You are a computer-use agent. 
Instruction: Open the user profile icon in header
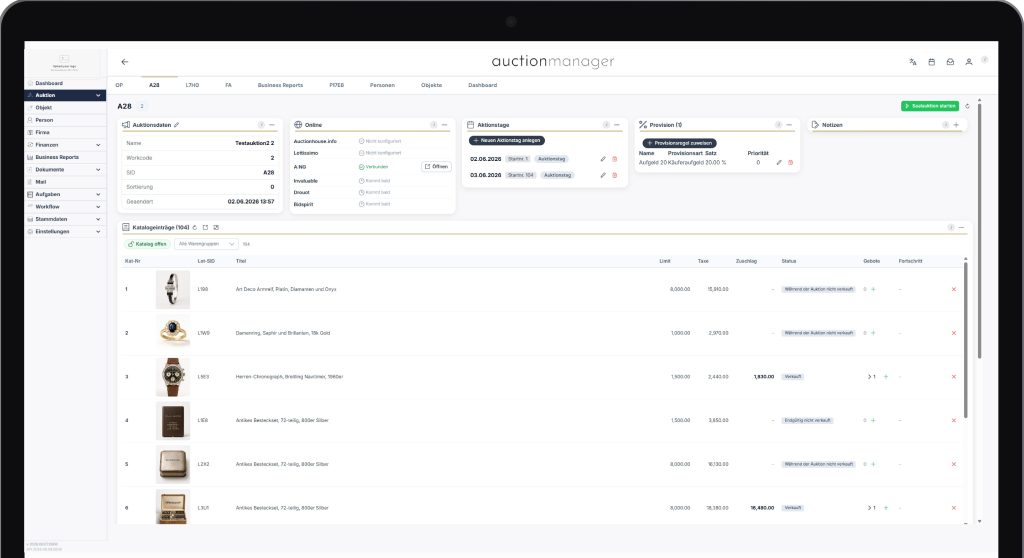click(x=968, y=62)
